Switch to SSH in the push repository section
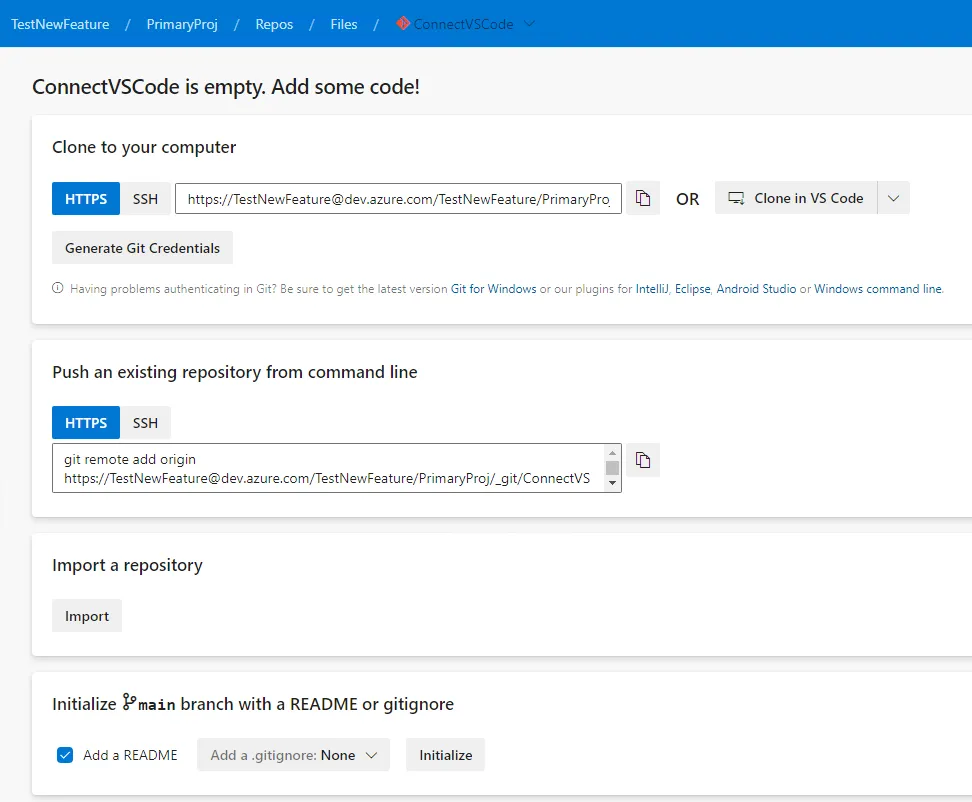Screen dimensions: 972x802 coord(145,423)
